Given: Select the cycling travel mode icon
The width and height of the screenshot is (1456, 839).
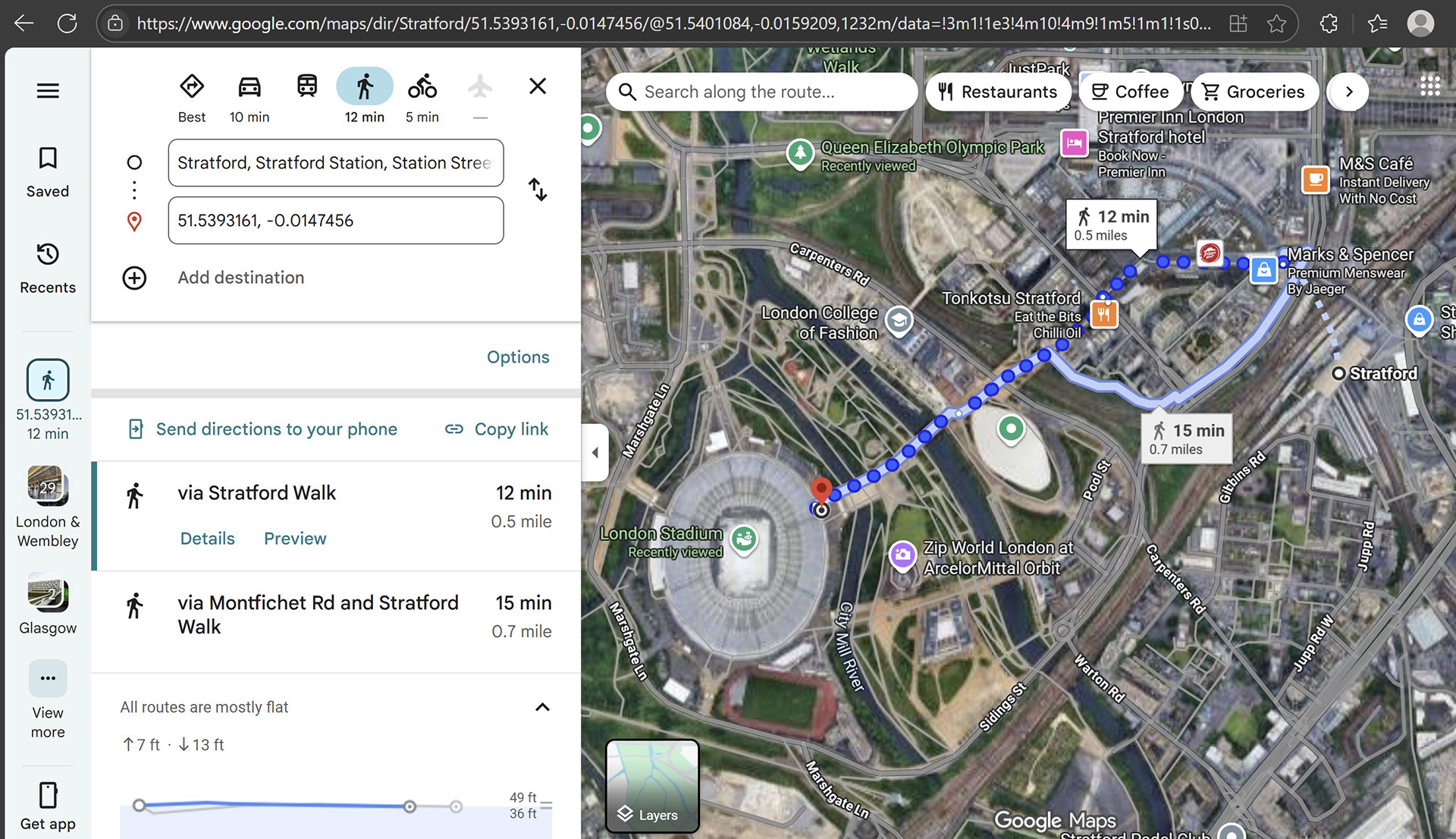Looking at the screenshot, I should [422, 87].
